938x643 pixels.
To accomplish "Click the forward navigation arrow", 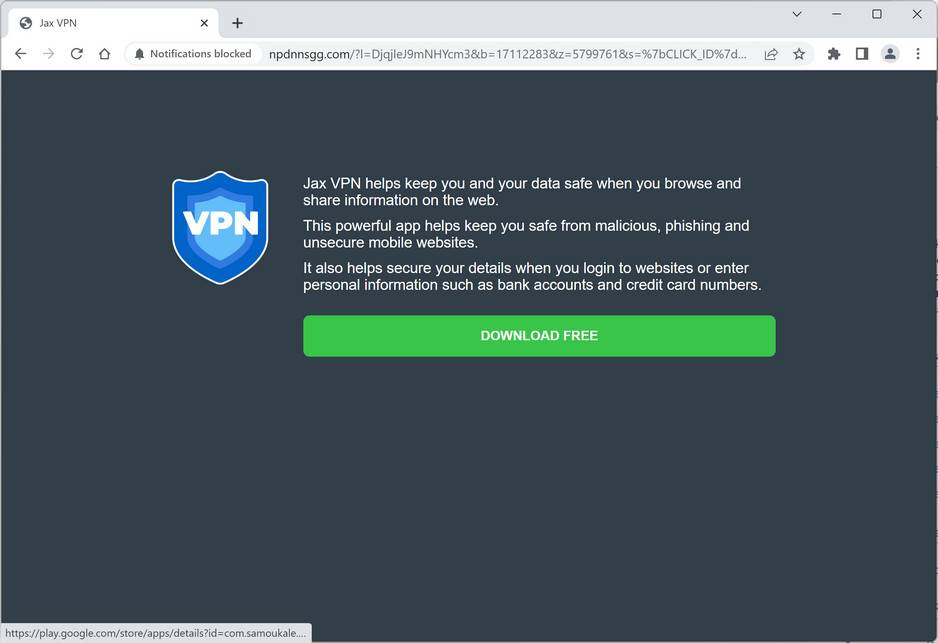I will point(48,54).
